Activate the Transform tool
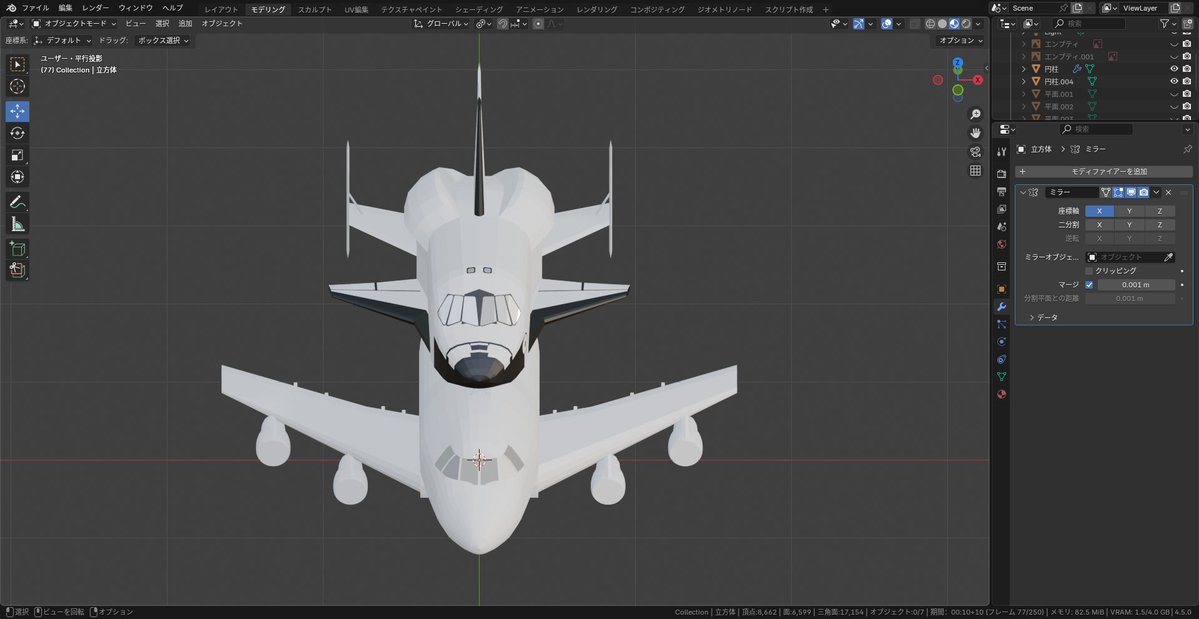Image resolution: width=1199 pixels, height=619 pixels. [x=18, y=178]
